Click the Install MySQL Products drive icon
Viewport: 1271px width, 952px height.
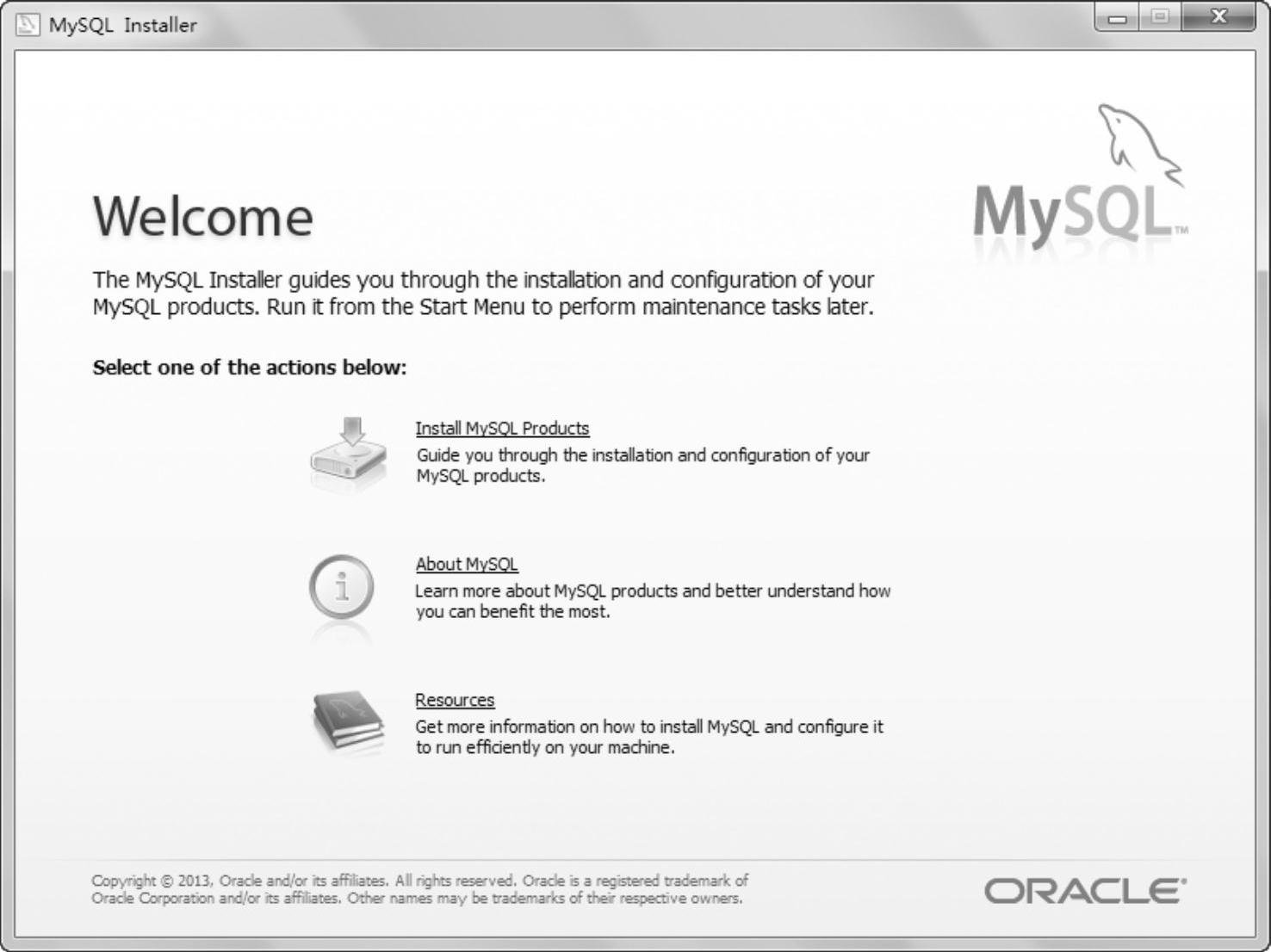[348, 454]
